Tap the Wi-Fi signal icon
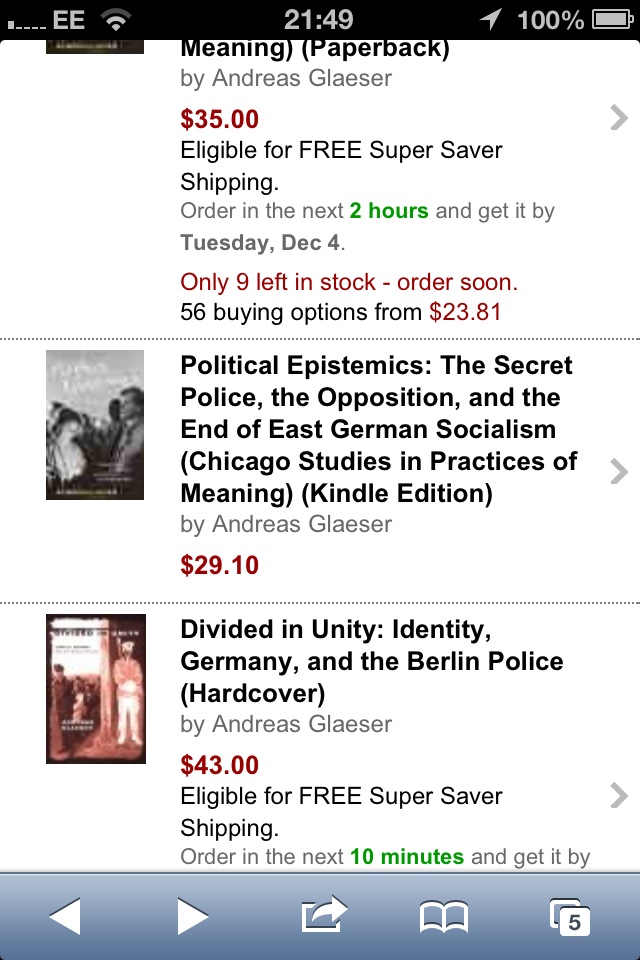 point(116,19)
